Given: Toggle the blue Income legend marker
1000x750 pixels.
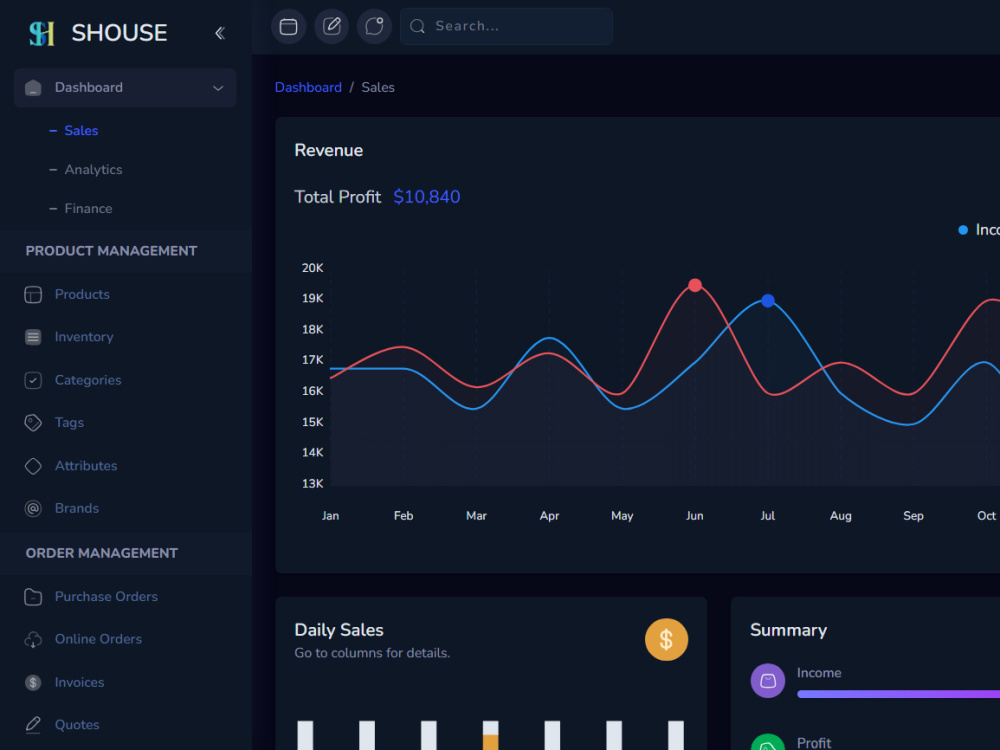Looking at the screenshot, I should coord(963,230).
